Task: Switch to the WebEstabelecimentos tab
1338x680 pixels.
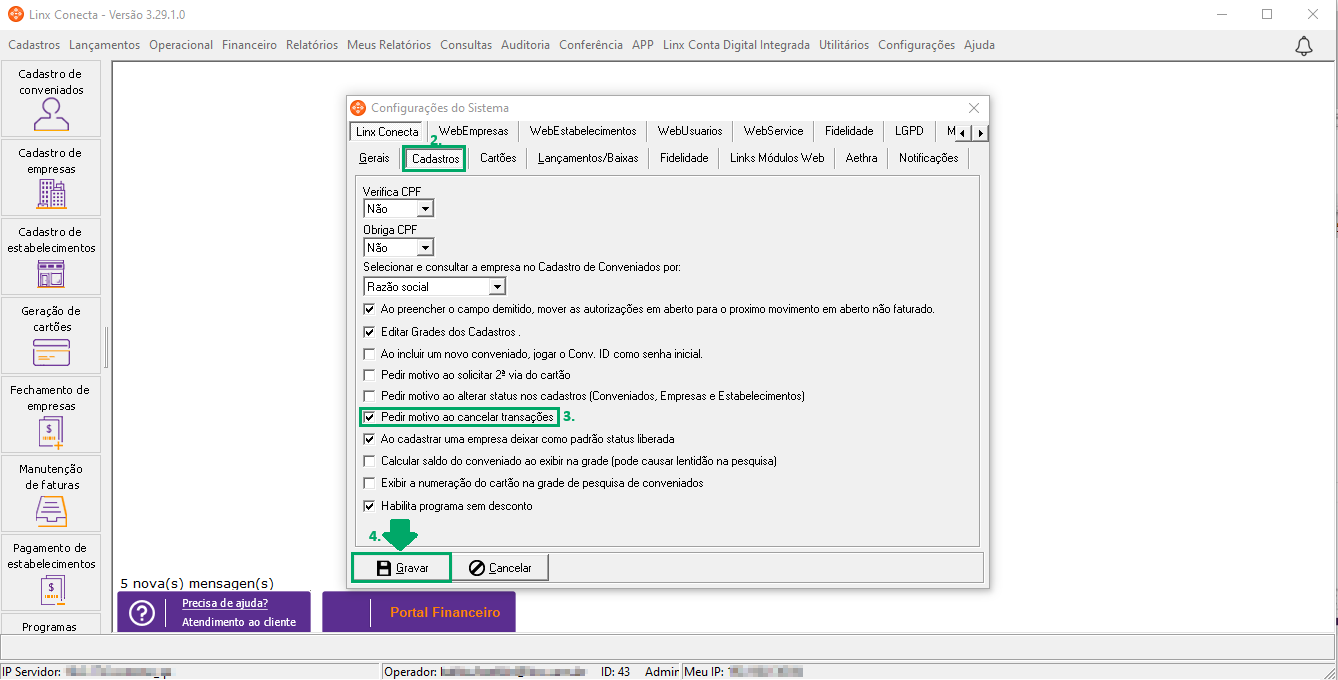Action: (x=583, y=131)
